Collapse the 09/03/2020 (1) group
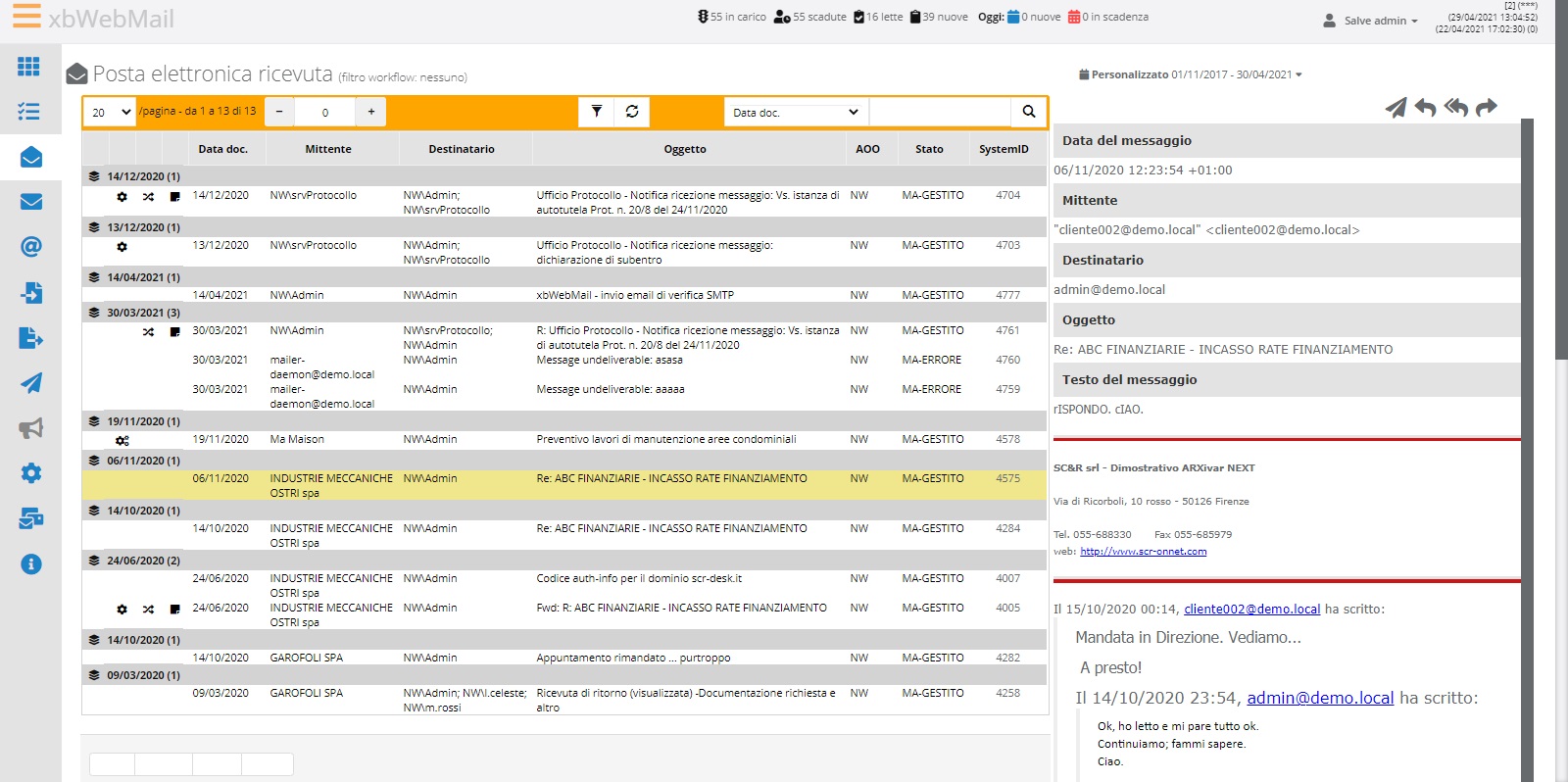 (x=94, y=675)
